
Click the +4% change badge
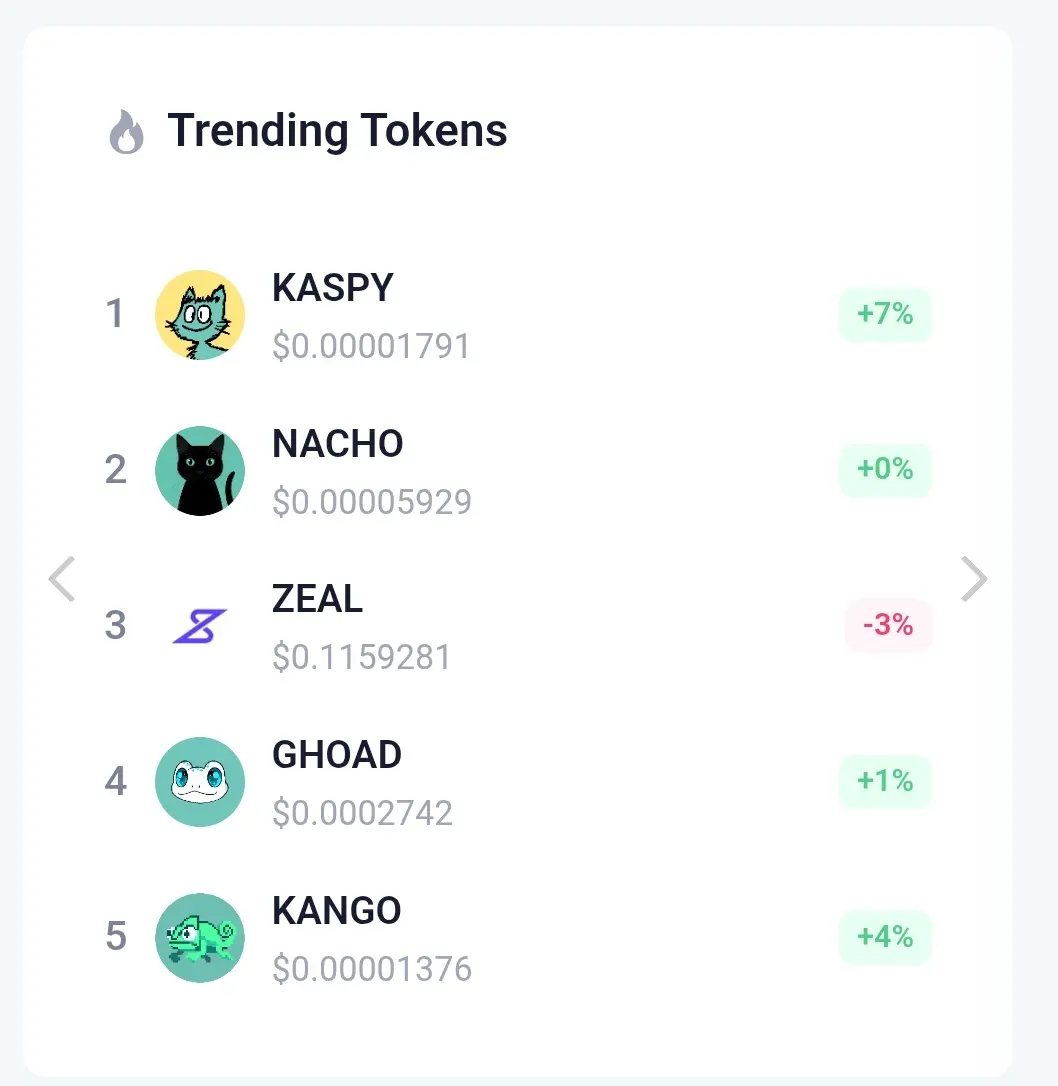click(x=885, y=936)
